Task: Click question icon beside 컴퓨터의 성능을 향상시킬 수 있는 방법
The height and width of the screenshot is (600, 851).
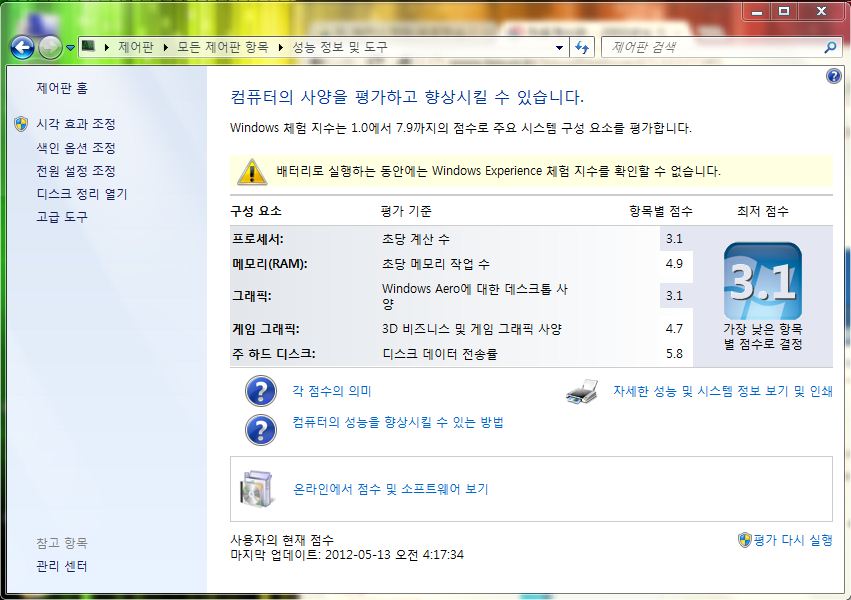Action: [261, 430]
